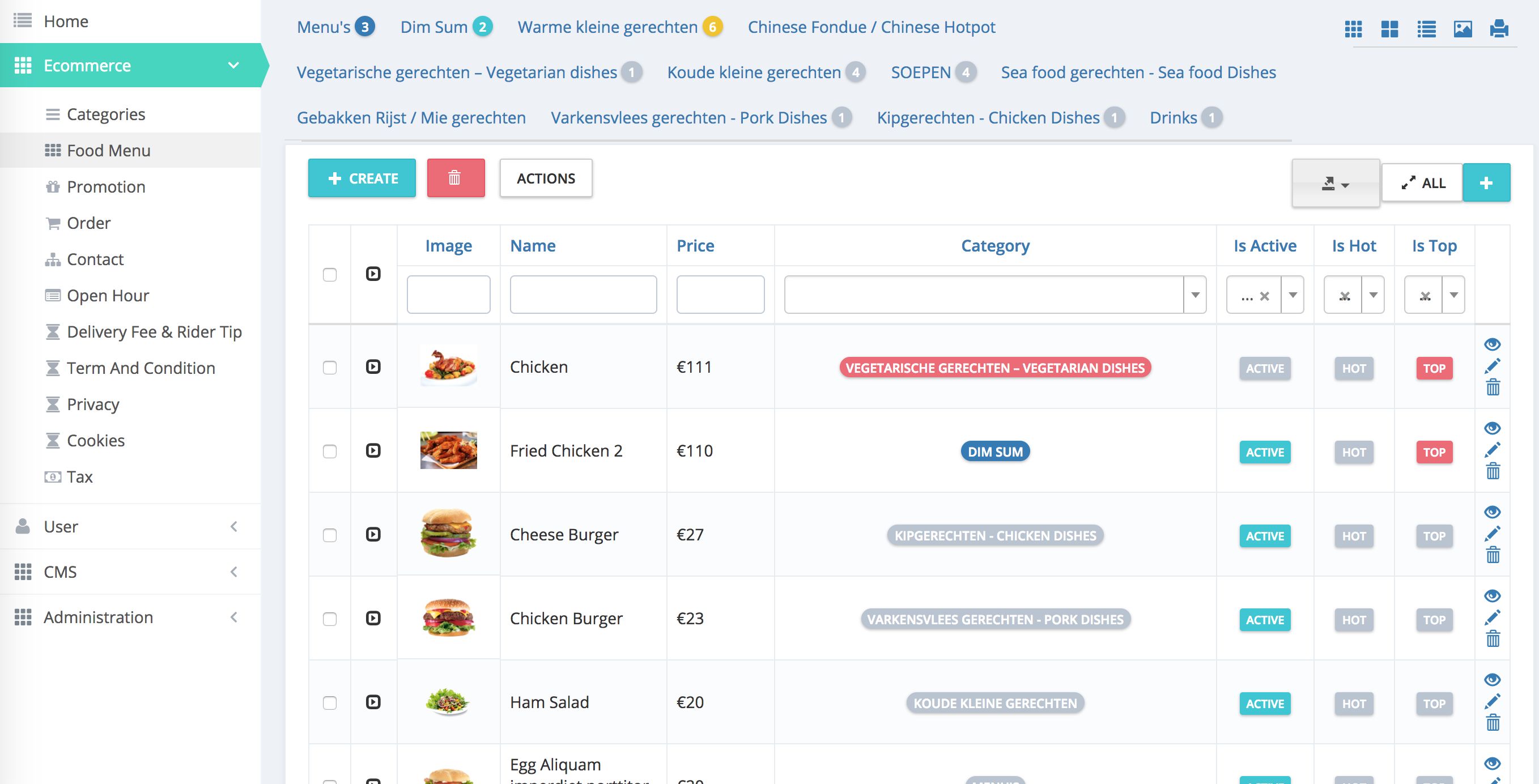This screenshot has height=784, width=1539.
Task: Toggle ACTIVE badge for Chicken row
Action: coord(1265,368)
